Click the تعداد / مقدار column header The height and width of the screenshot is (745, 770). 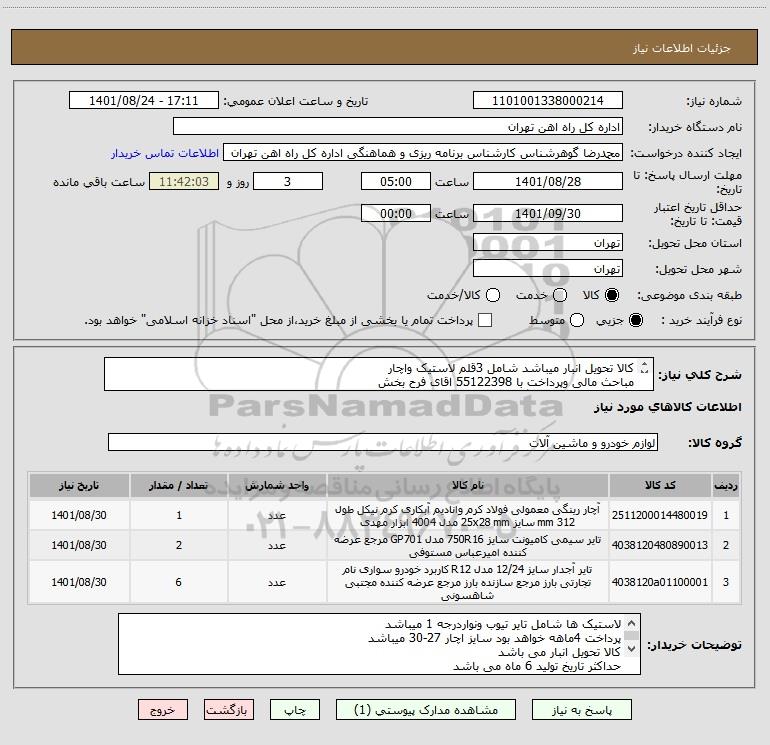tap(179, 485)
